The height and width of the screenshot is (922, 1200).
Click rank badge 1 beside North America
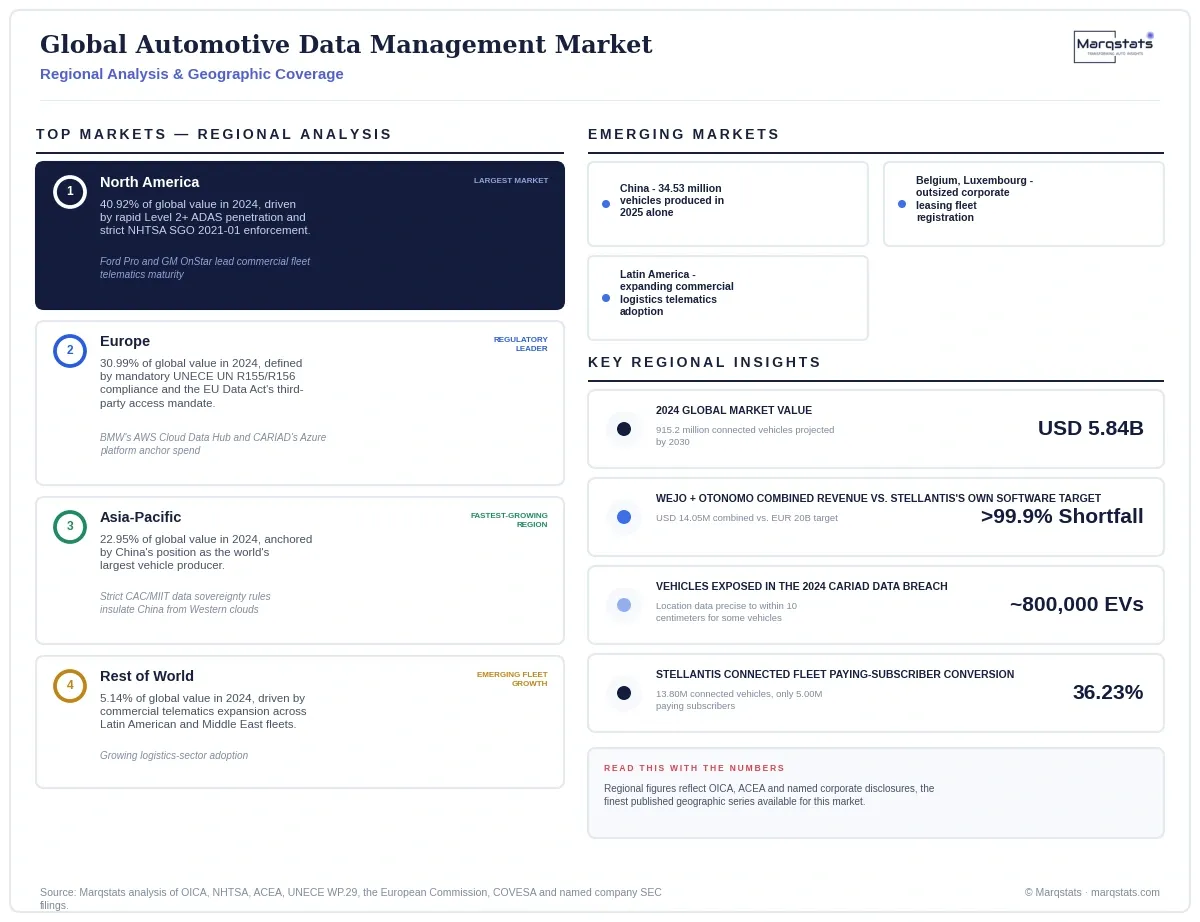coord(70,192)
